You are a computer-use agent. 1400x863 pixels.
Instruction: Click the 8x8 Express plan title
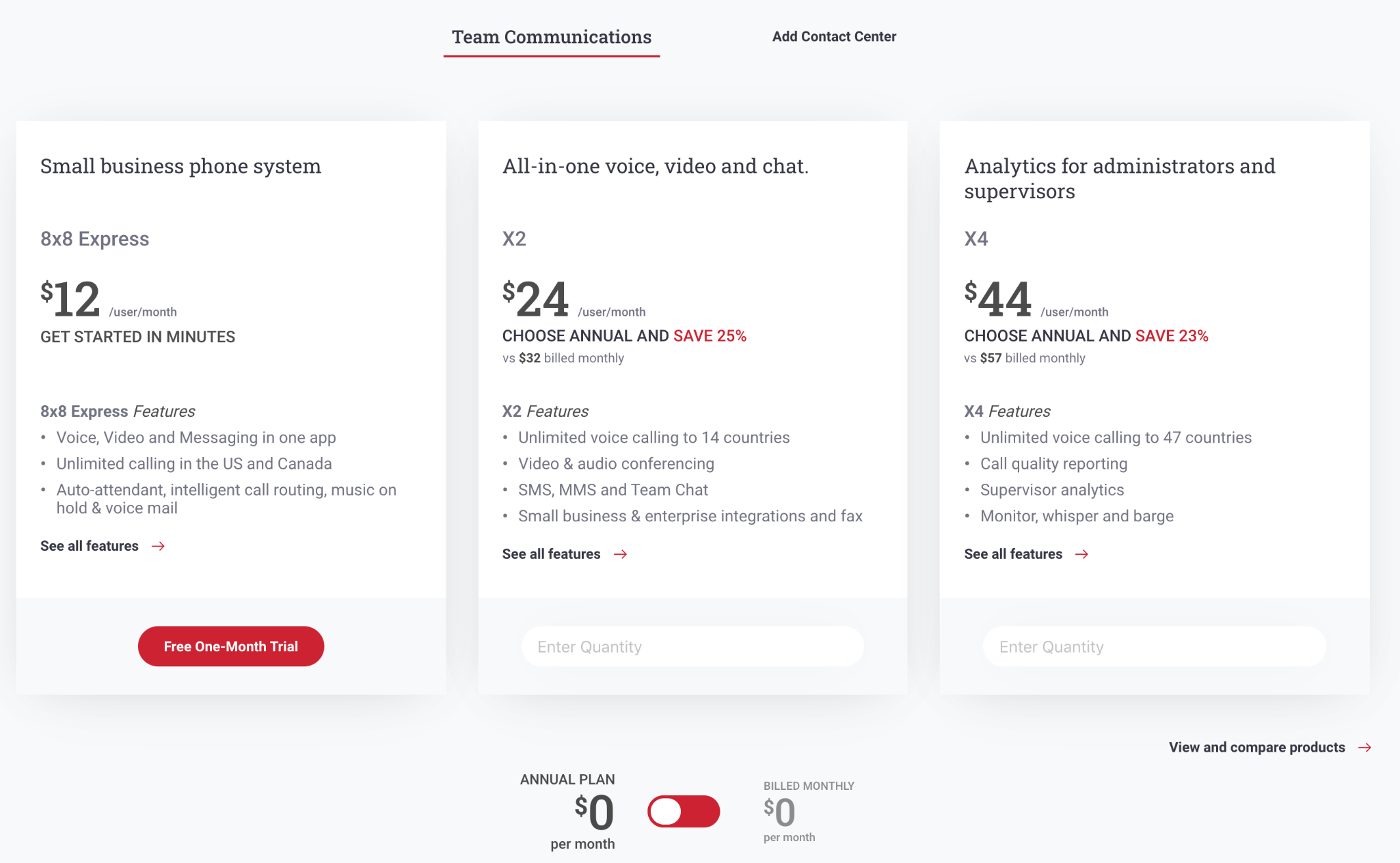94,239
